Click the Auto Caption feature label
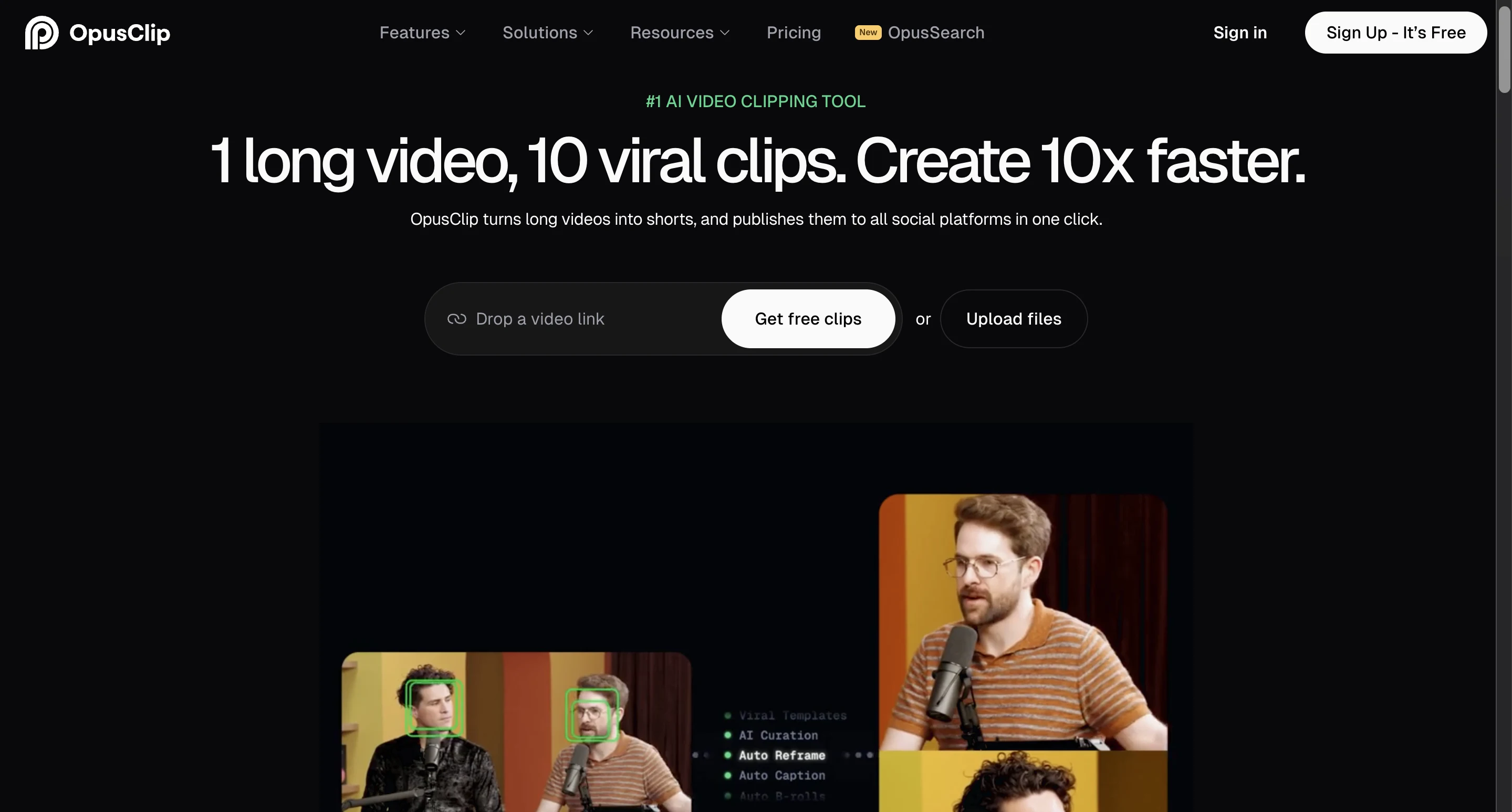Viewport: 1512px width, 812px height. 782,776
